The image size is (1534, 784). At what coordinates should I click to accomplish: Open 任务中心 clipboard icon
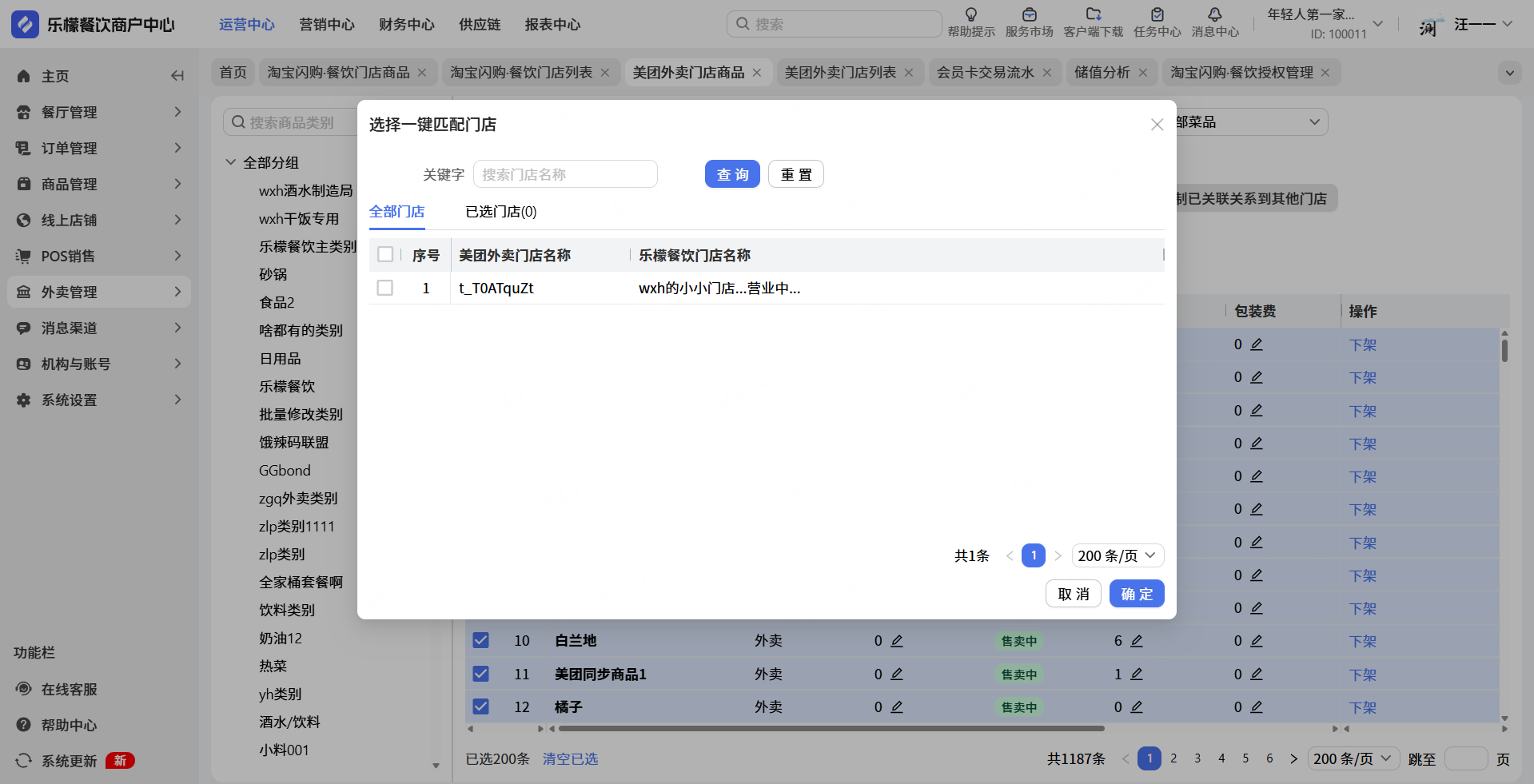[x=1157, y=14]
